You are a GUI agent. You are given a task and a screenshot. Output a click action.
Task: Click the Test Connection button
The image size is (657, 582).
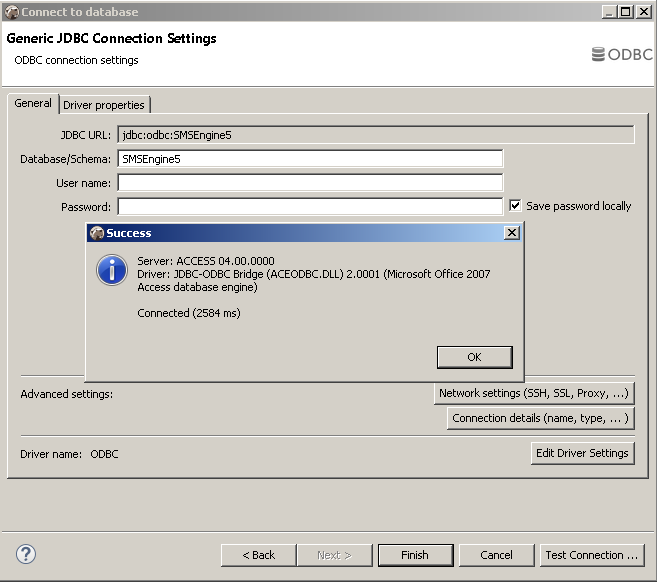coord(591,555)
